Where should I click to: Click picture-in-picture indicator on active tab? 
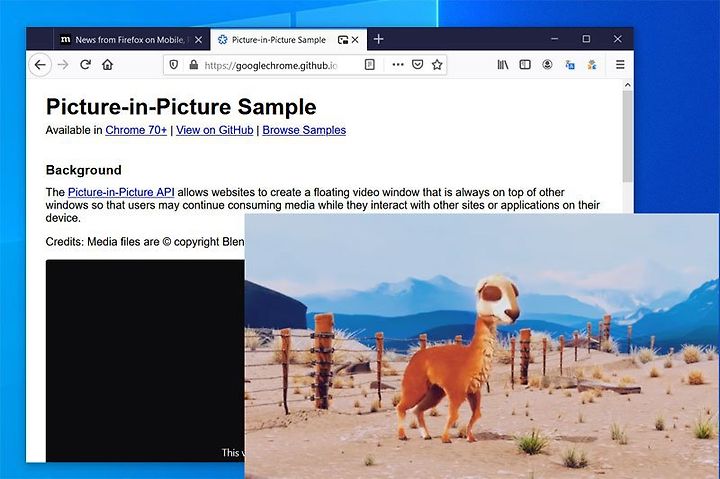343,40
